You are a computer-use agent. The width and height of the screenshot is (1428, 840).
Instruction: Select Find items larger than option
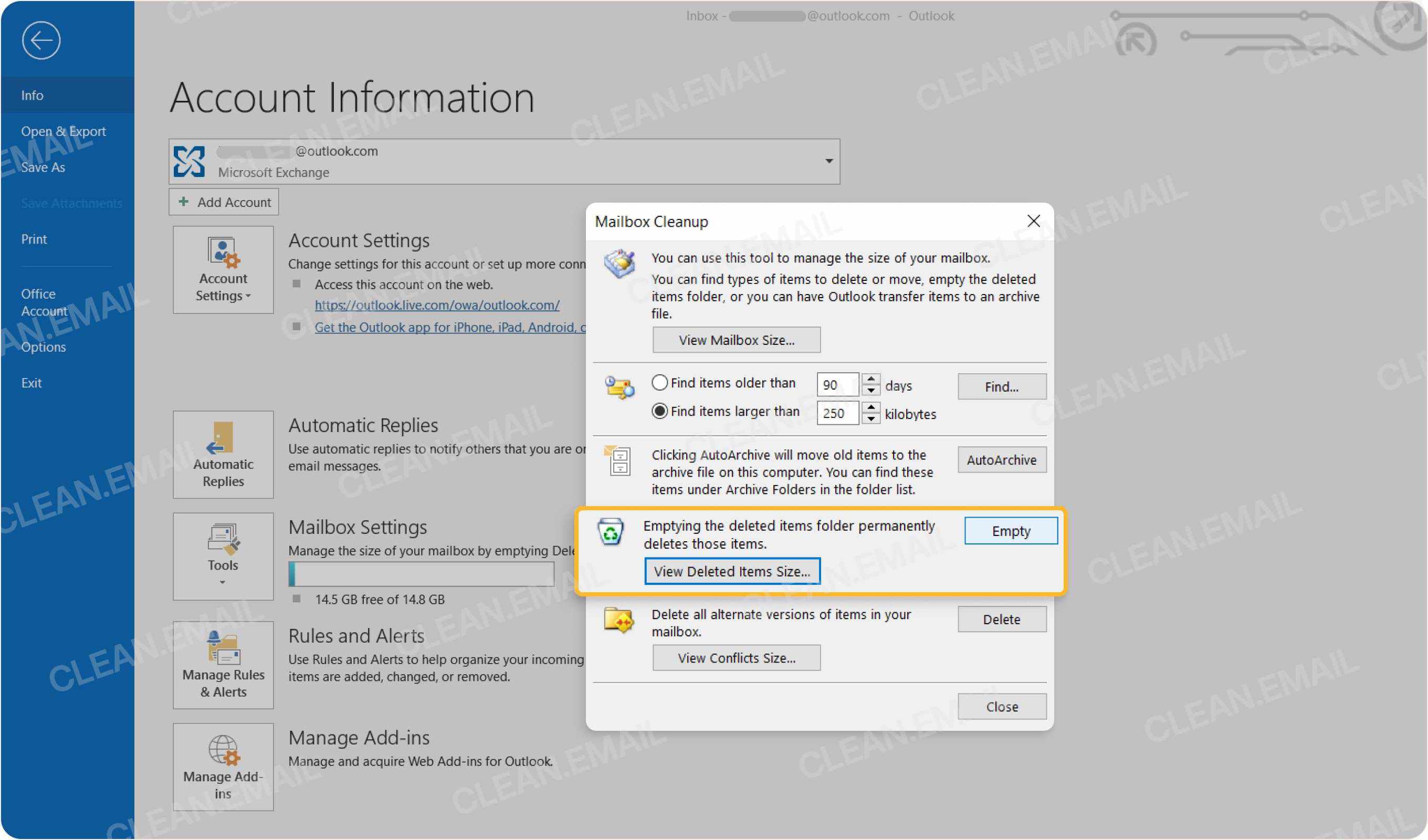(x=659, y=411)
